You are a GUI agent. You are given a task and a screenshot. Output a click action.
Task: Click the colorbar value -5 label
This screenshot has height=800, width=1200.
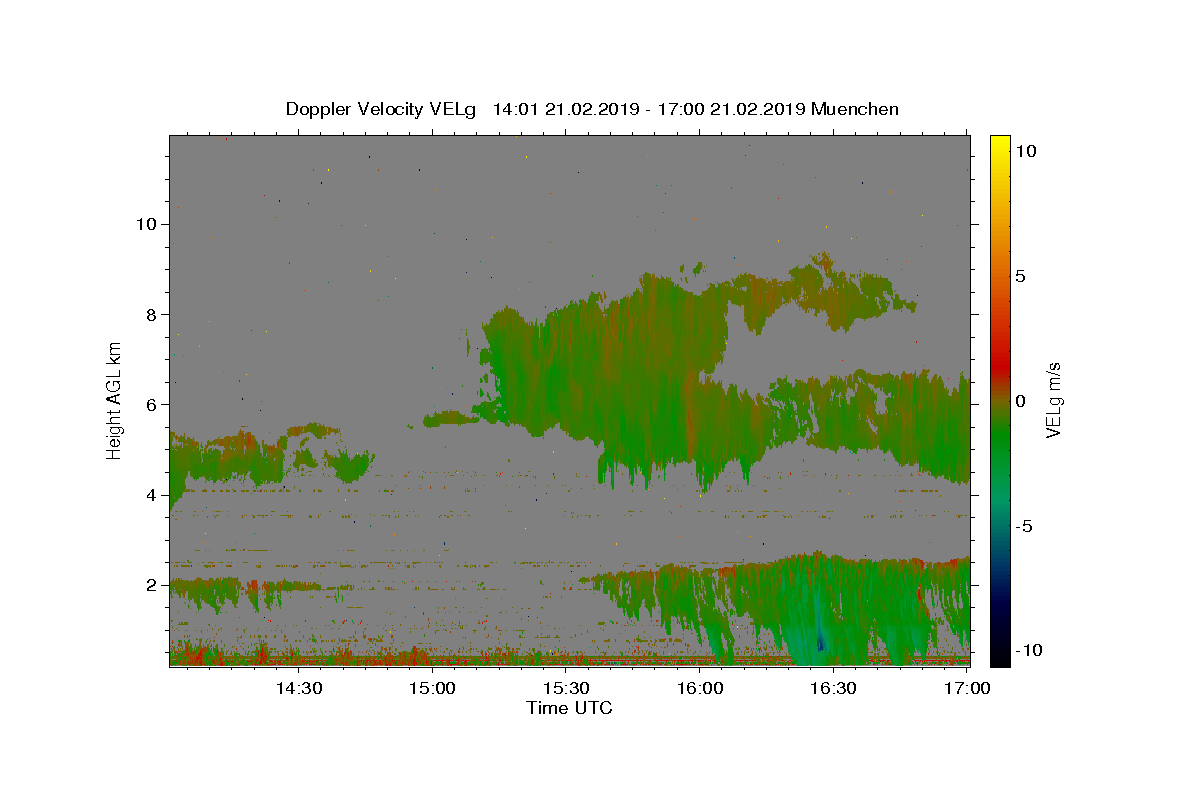1024,526
